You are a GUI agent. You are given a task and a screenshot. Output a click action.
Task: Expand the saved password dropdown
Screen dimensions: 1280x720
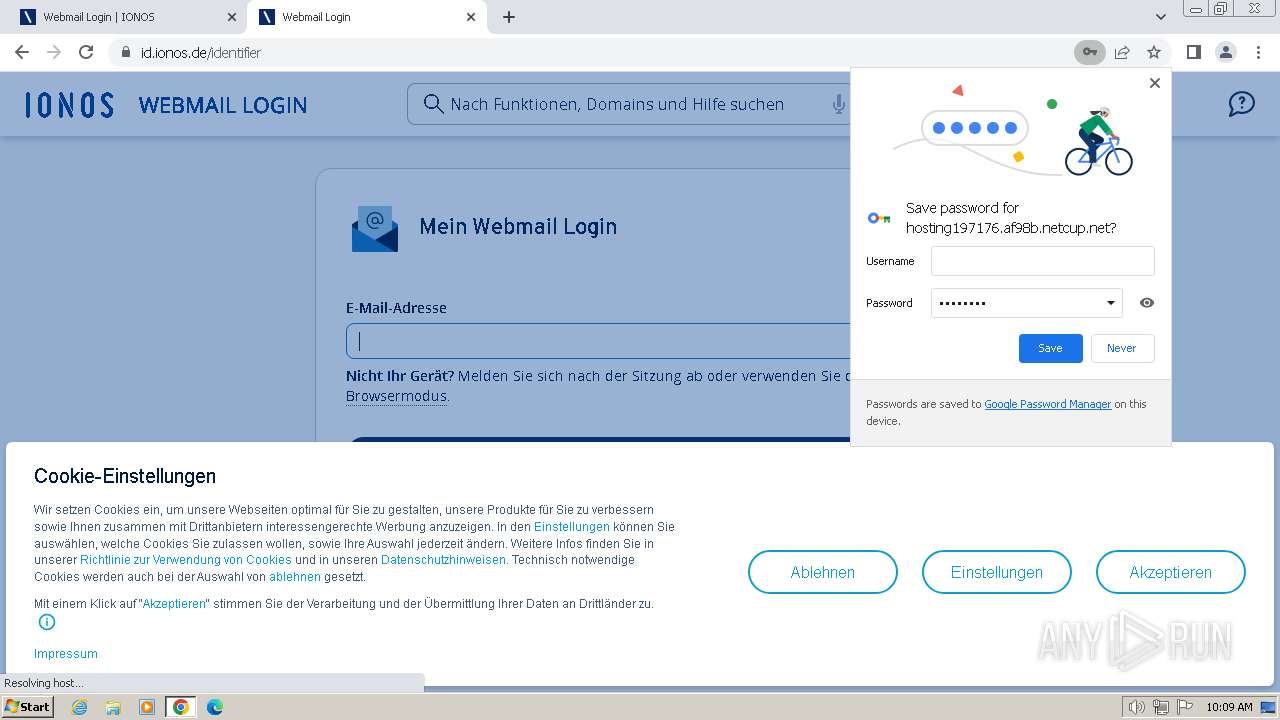tap(1110, 303)
